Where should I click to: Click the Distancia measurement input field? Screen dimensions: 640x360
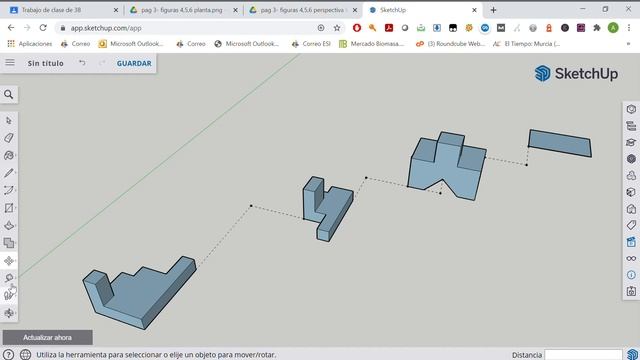[x=583, y=355]
